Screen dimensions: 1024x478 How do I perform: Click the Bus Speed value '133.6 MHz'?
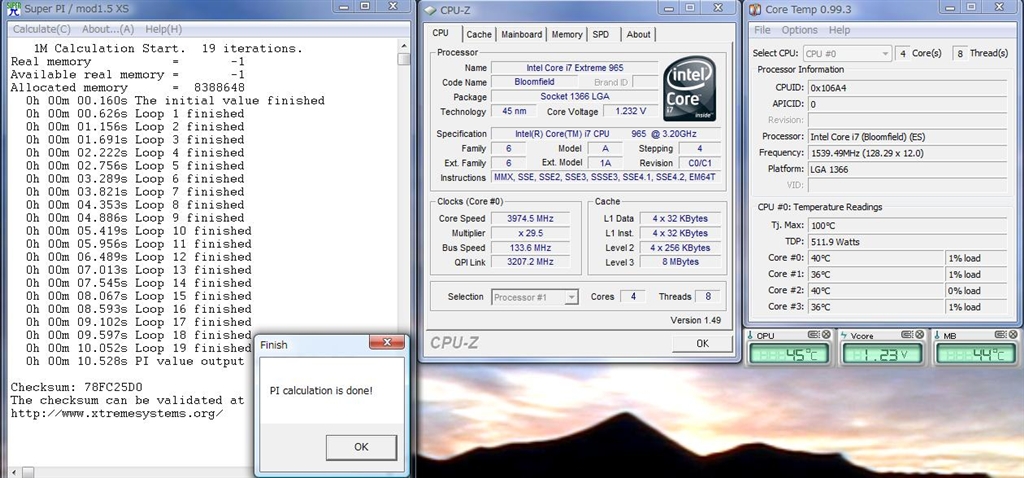[x=530, y=248]
